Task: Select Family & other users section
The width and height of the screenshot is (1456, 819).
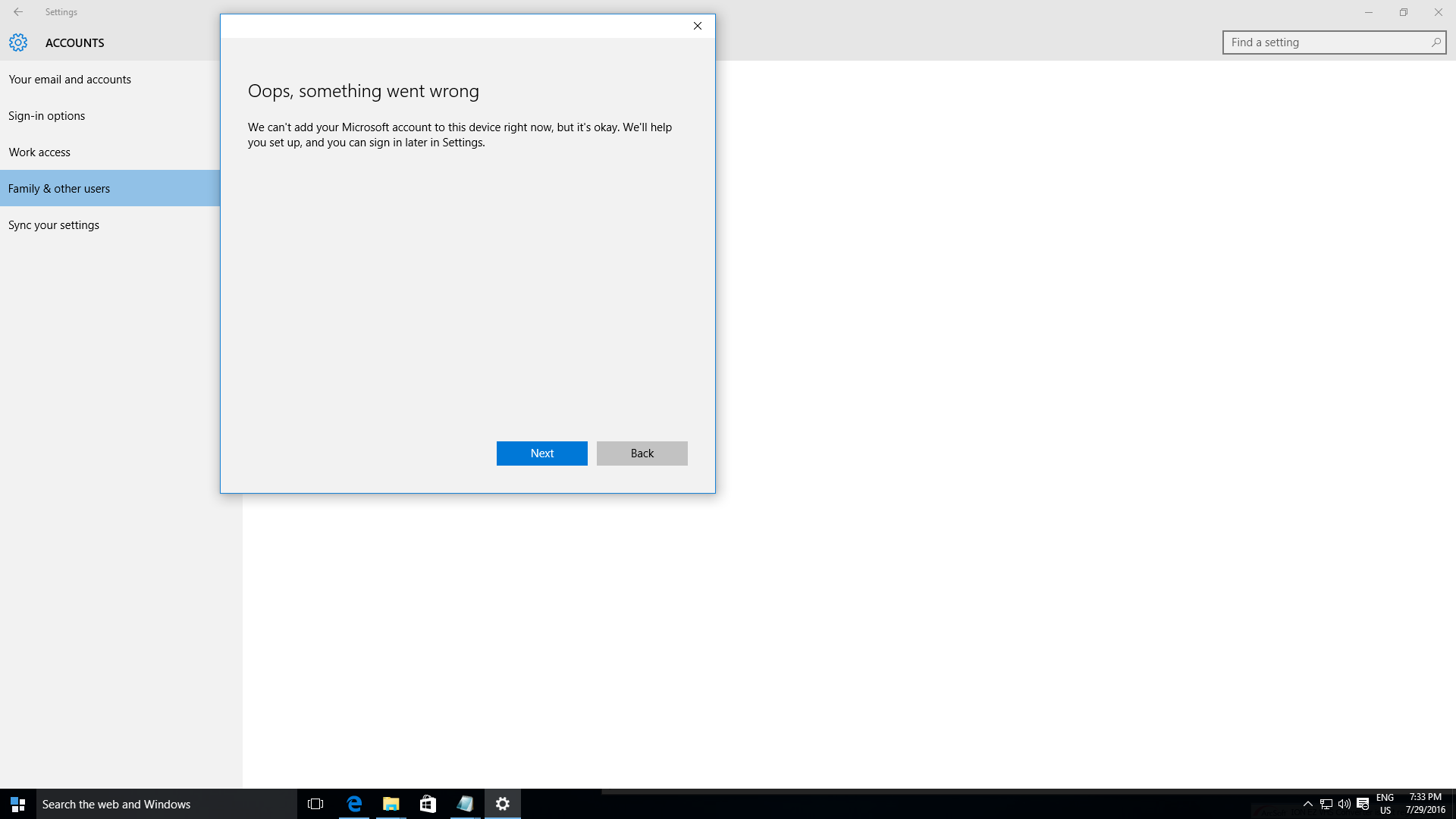Action: (x=110, y=189)
